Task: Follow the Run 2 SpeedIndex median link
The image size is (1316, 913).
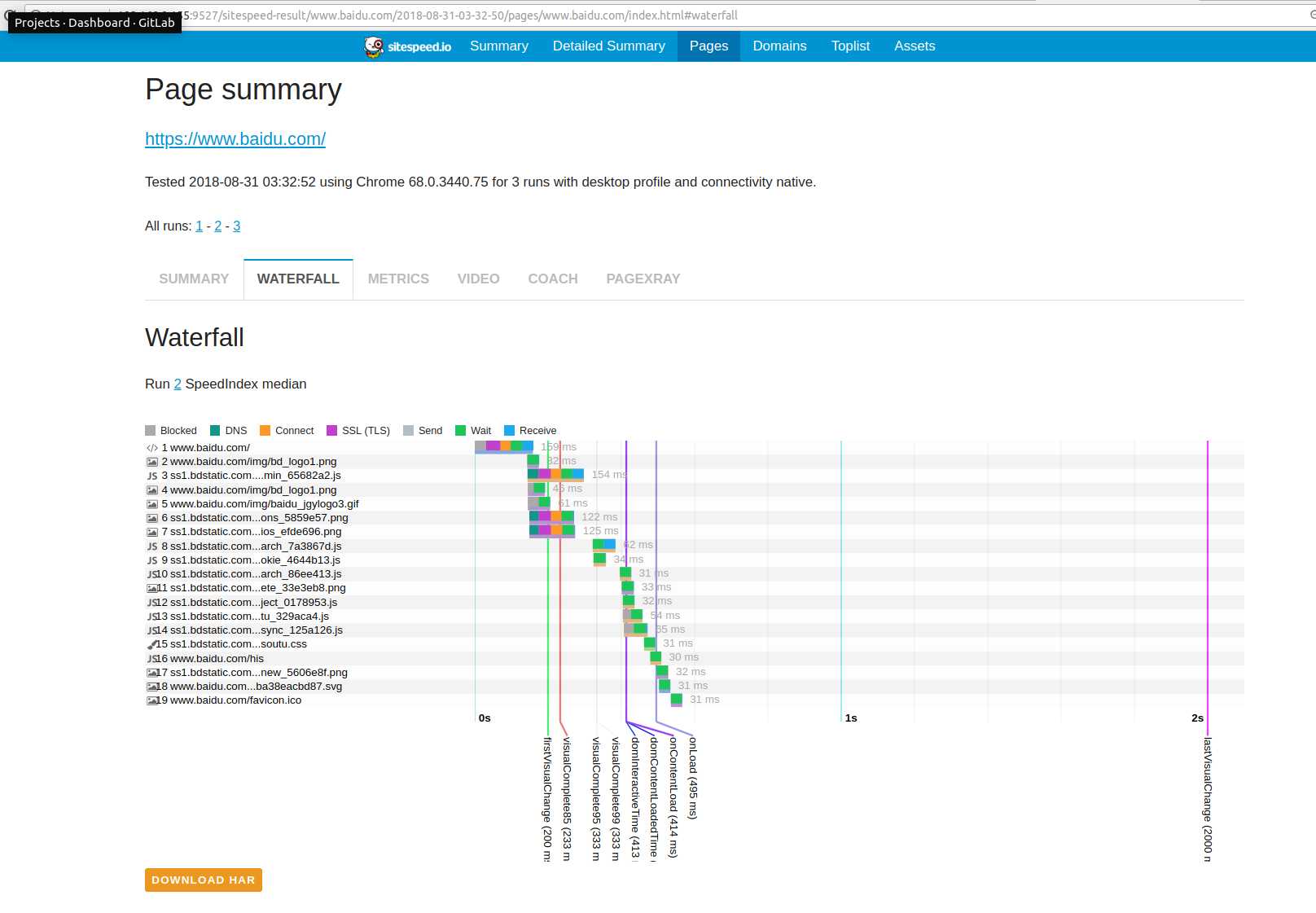Action: (x=178, y=384)
